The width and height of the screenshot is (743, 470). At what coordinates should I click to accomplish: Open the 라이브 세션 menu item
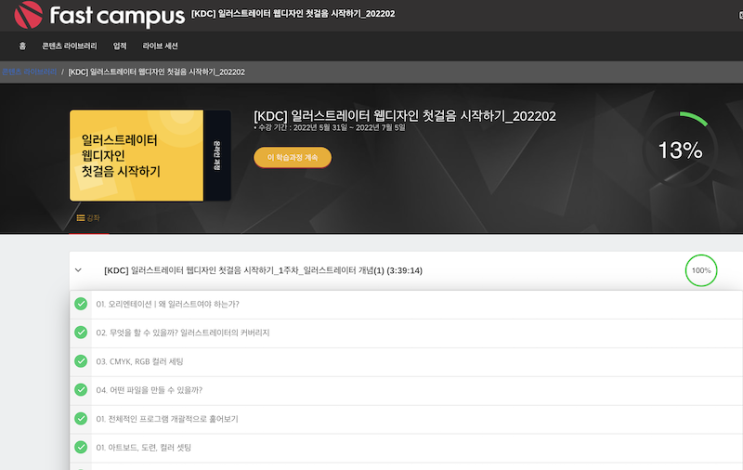(160, 46)
